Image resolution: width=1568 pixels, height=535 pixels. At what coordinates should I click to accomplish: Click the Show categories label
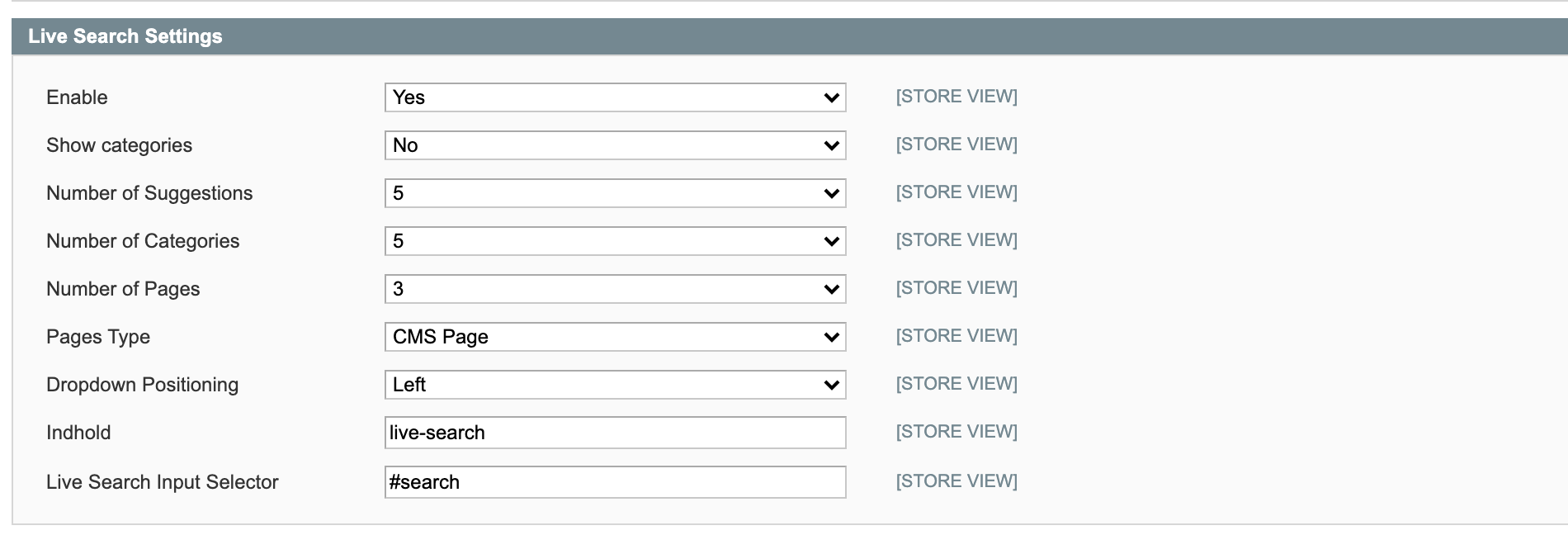tap(119, 145)
